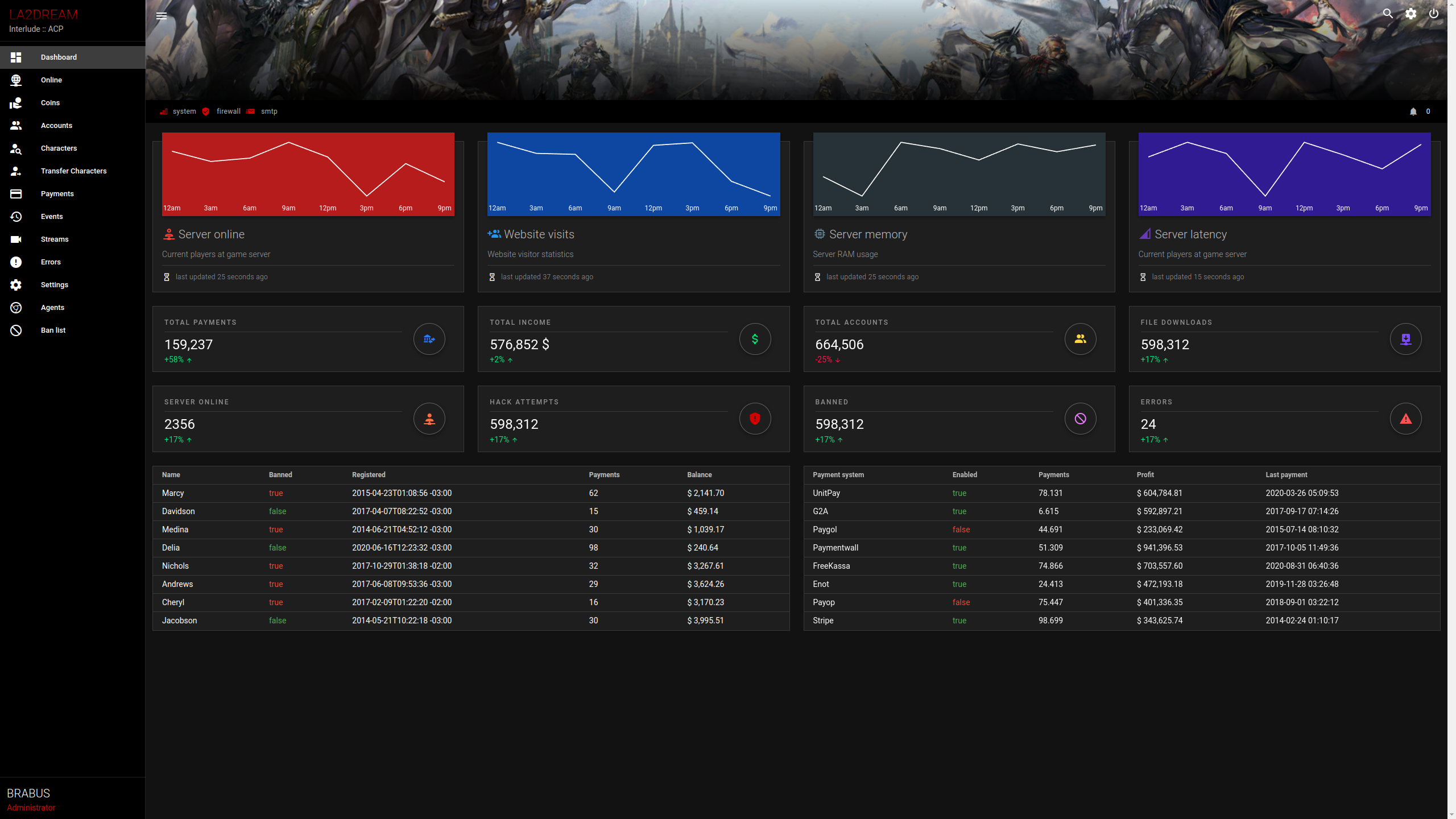The height and width of the screenshot is (819, 1456).
Task: Click the Errors warning triangle icon
Action: [1405, 419]
